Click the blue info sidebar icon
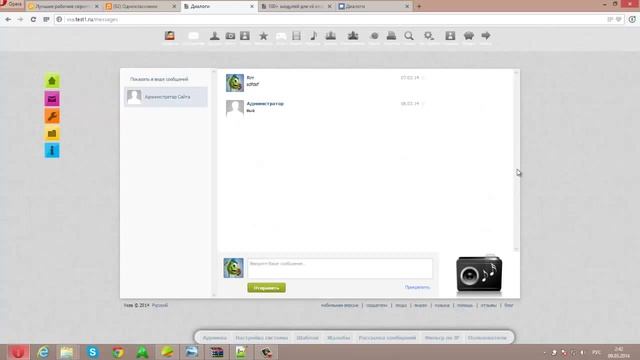The image size is (640, 360). [x=52, y=150]
